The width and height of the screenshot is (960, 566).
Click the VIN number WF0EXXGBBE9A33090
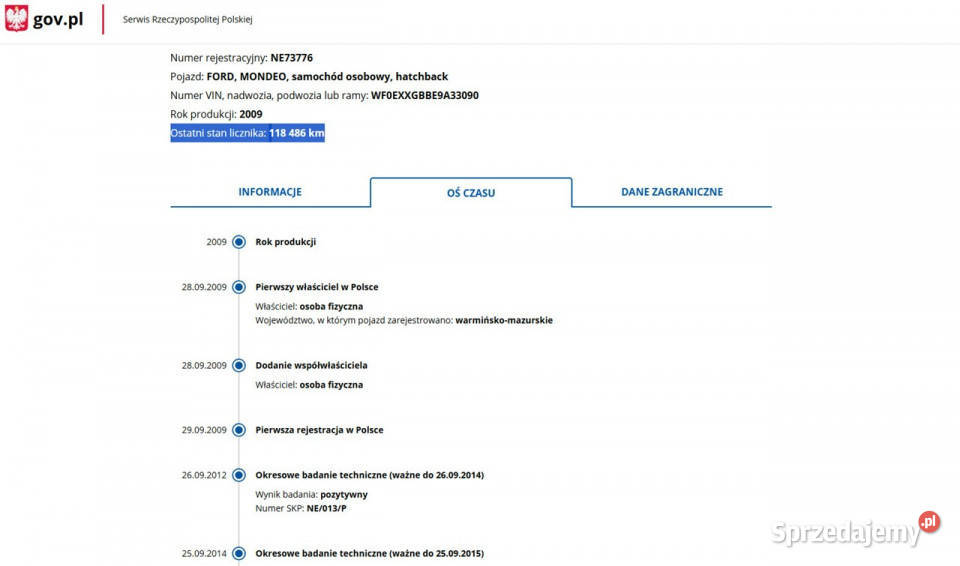pos(424,96)
